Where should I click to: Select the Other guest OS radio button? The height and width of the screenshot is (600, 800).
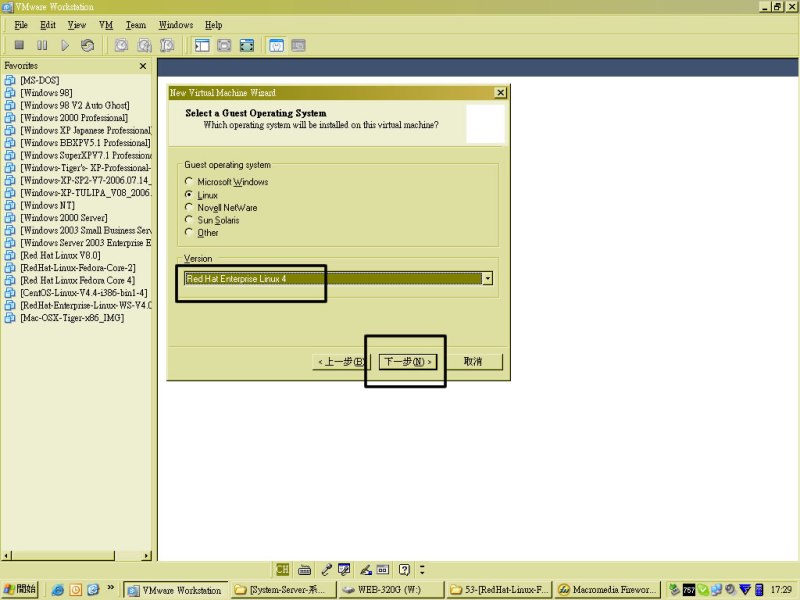(x=189, y=232)
